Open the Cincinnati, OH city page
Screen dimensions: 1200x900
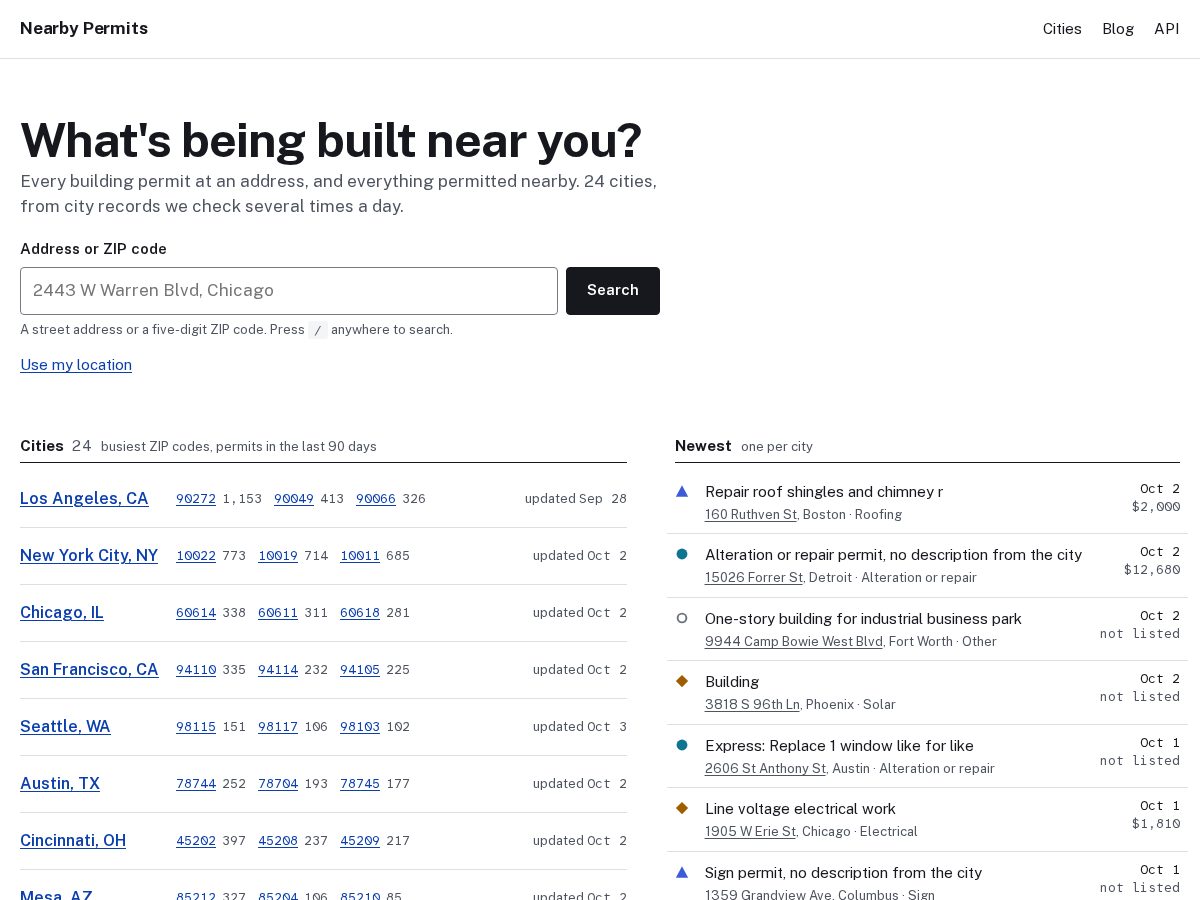(x=73, y=840)
